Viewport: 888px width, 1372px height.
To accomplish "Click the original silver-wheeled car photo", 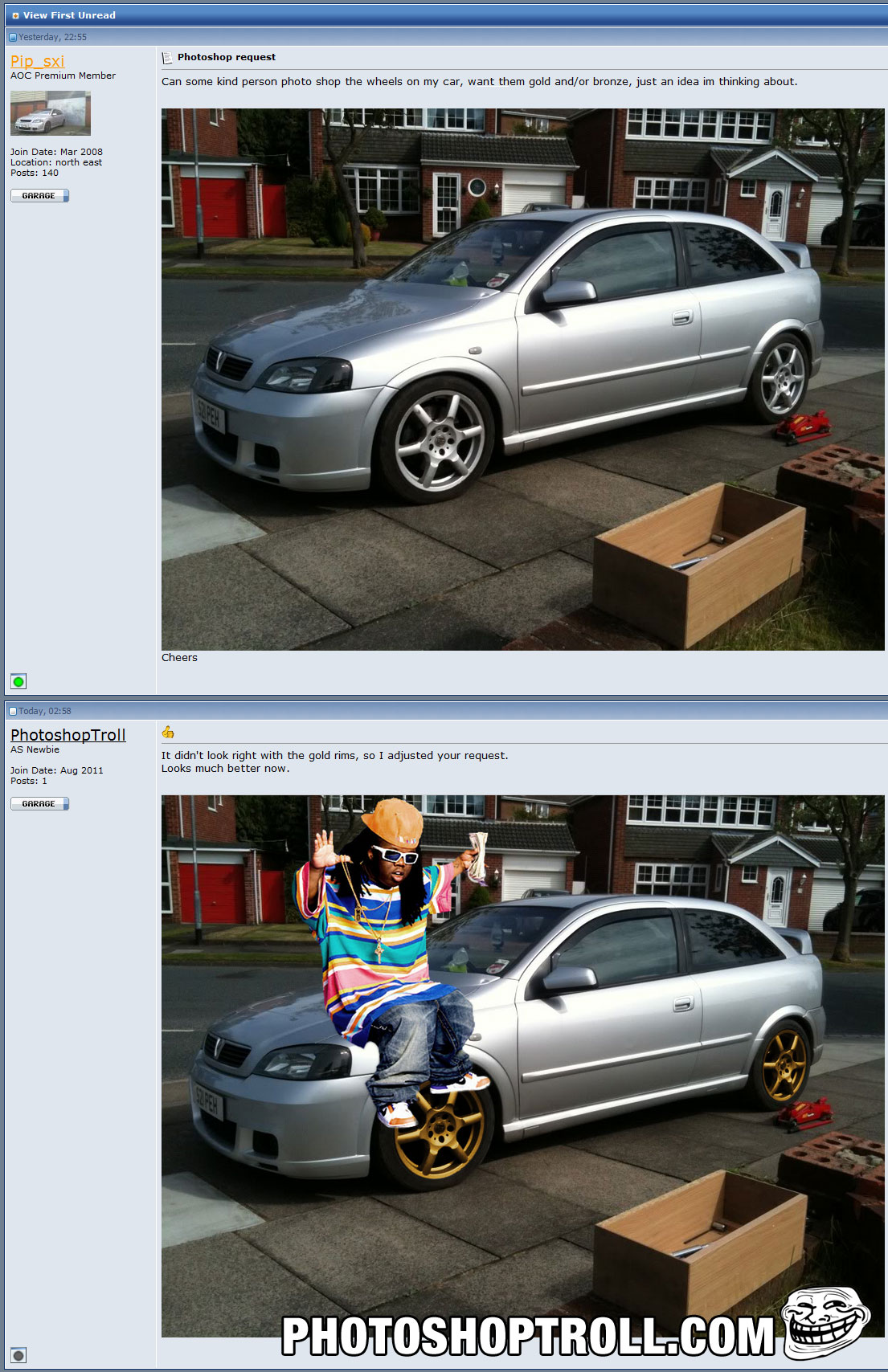I will [x=522, y=379].
